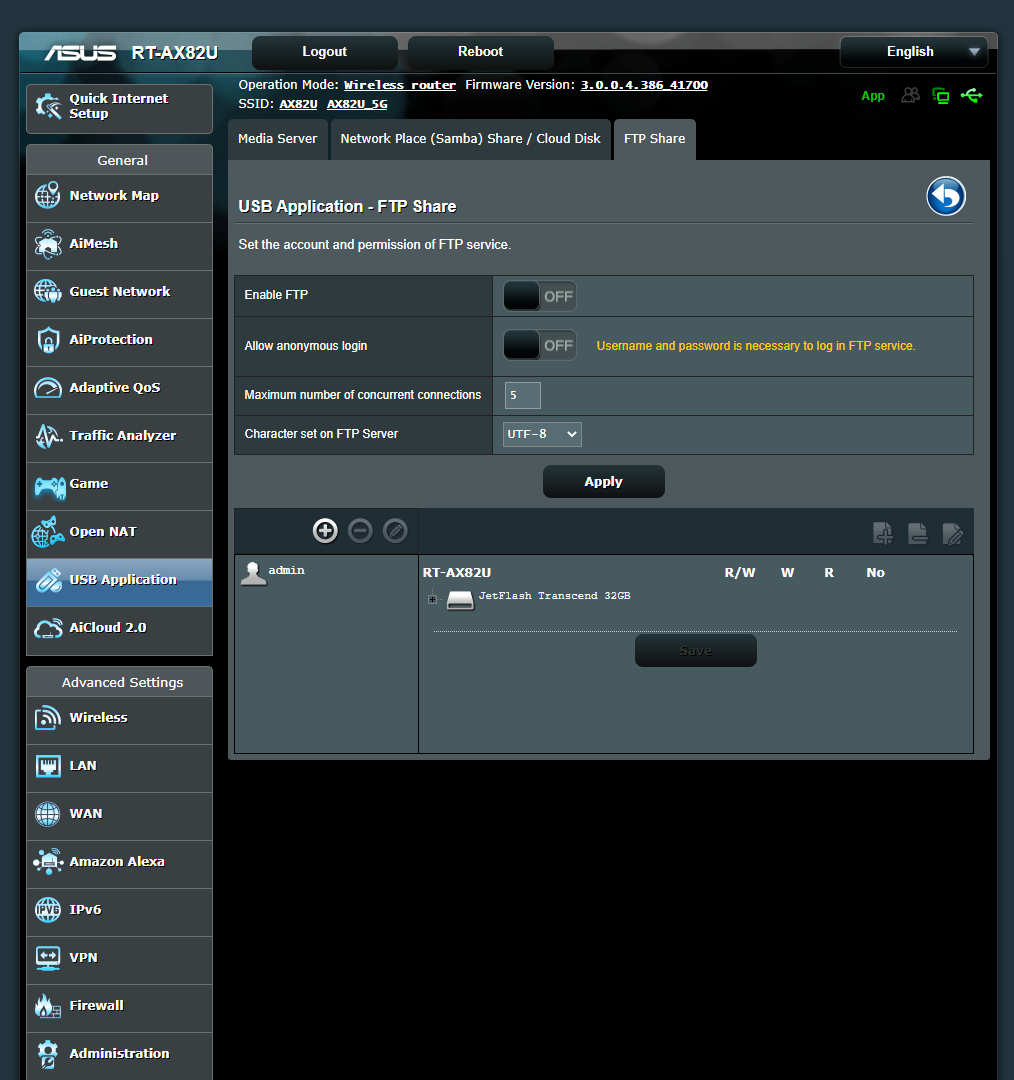Open the AX82U_5G SSID link
The width and height of the screenshot is (1014, 1080).
[357, 104]
